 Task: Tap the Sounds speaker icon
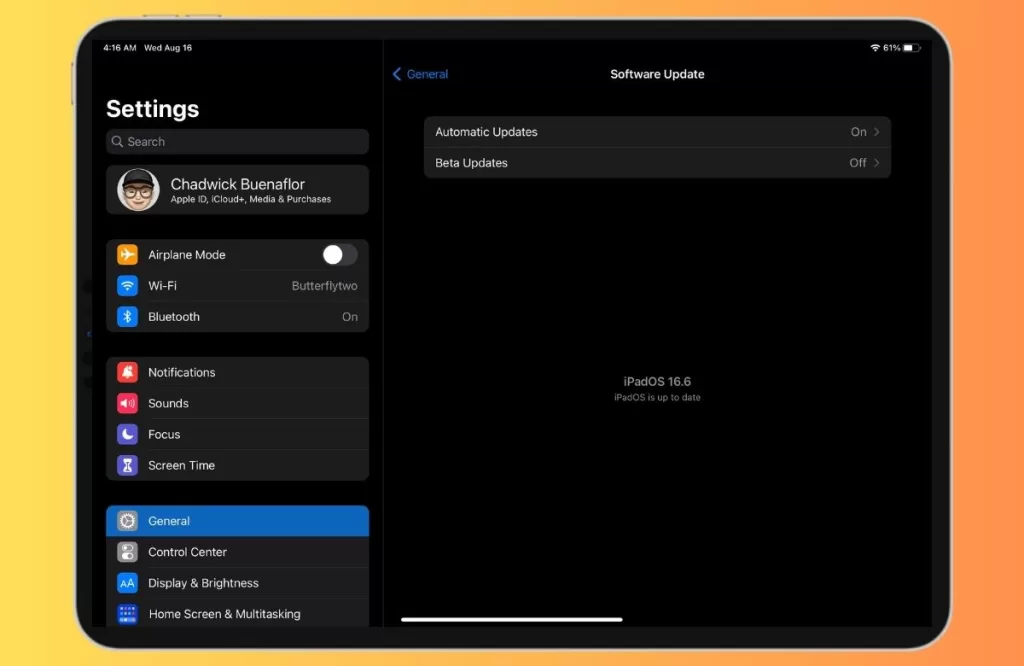(x=127, y=404)
